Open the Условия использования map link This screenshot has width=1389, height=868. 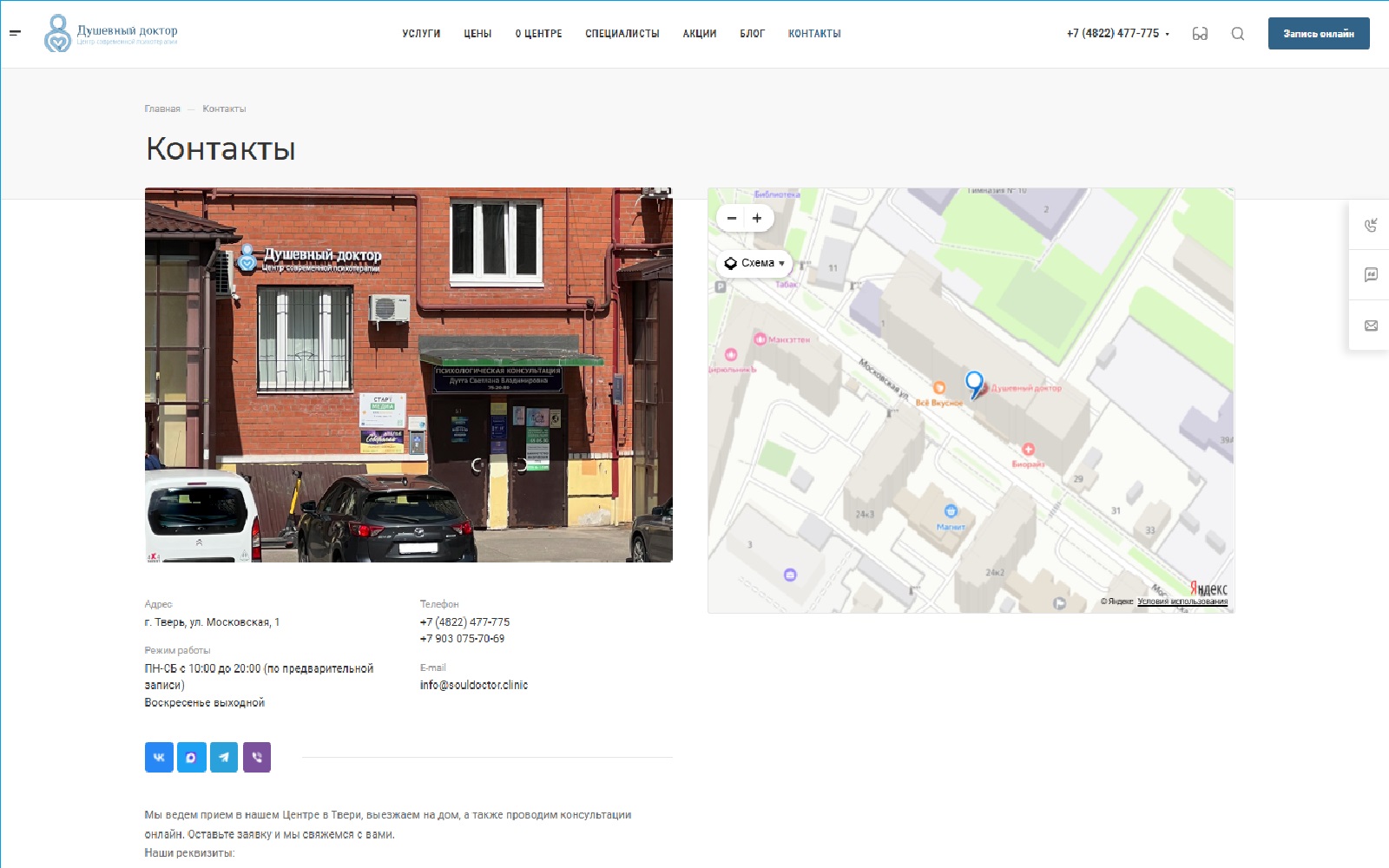[x=1182, y=602]
